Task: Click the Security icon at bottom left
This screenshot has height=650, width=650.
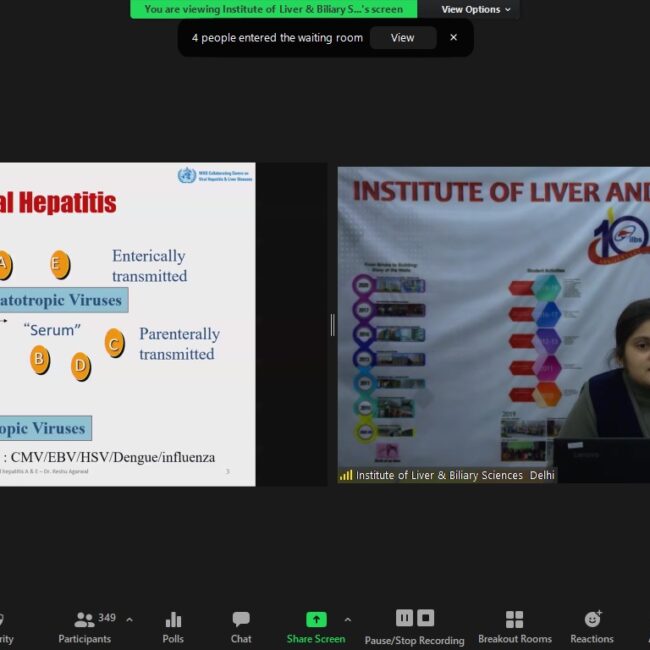Action: [3, 626]
